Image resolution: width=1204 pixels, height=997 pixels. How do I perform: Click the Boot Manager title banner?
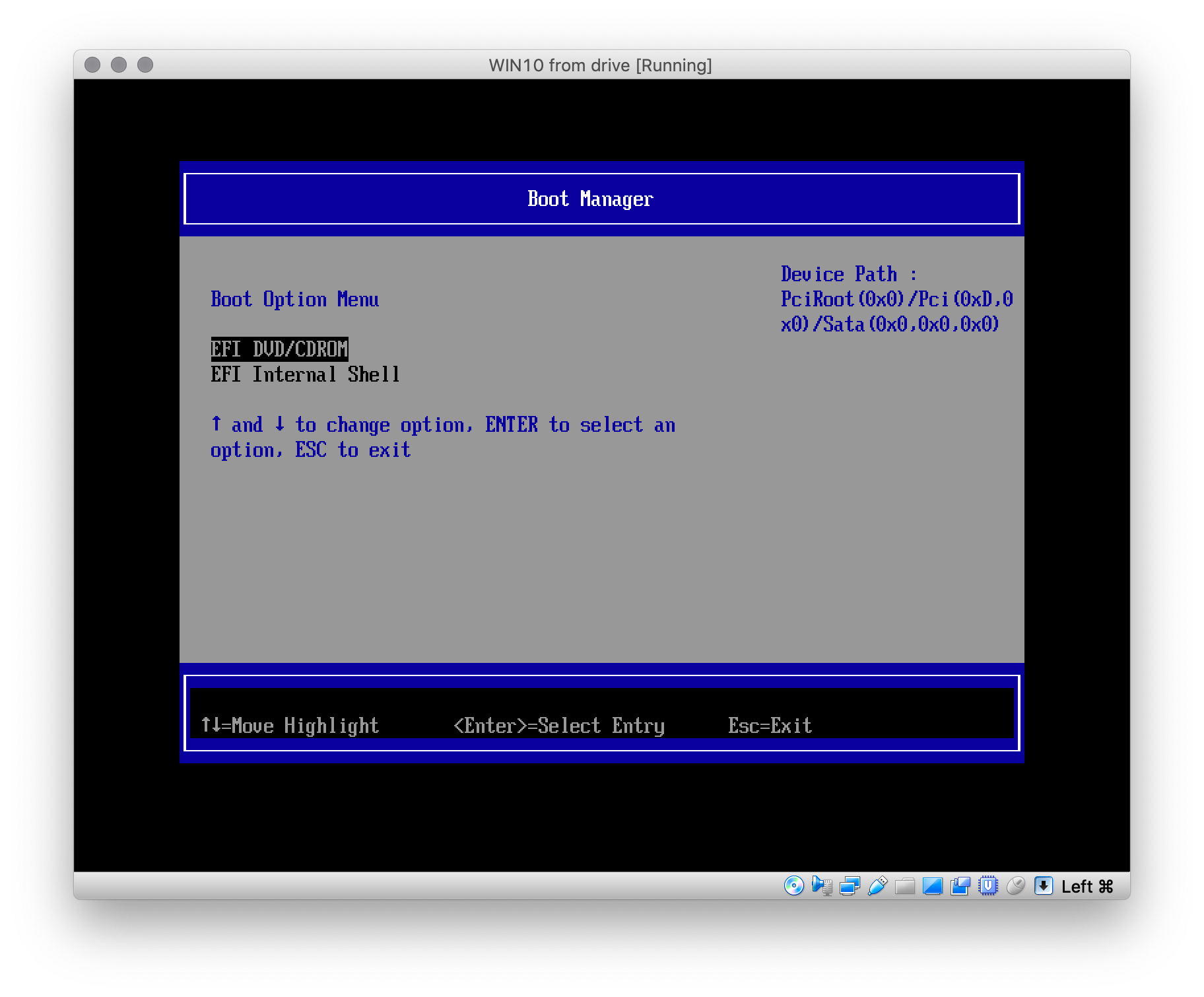pyautogui.click(x=589, y=198)
